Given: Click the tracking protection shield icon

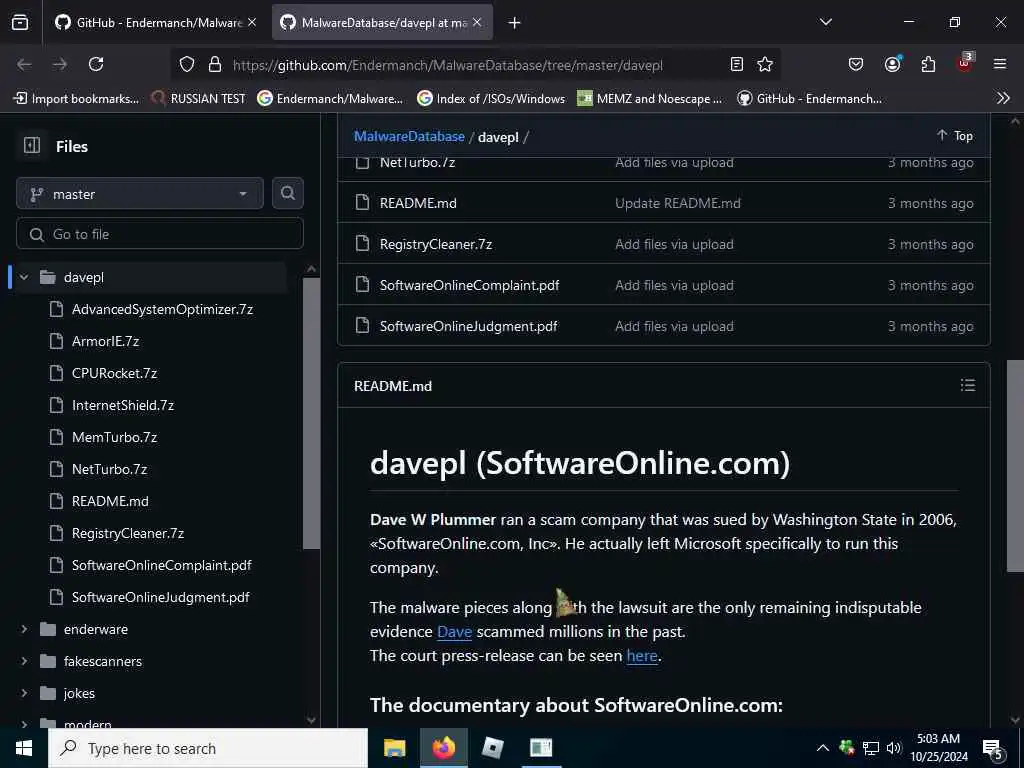Looking at the screenshot, I should (x=187, y=64).
